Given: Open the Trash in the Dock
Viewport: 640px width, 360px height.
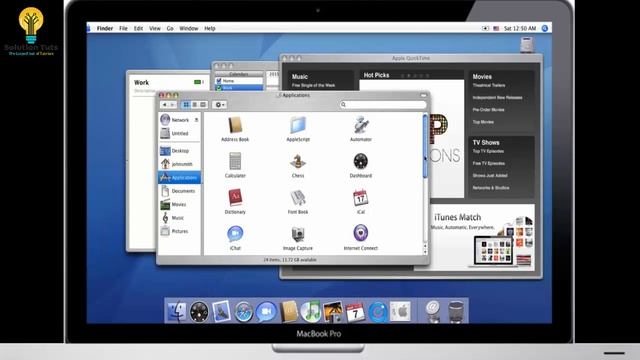Looking at the screenshot, I should [x=456, y=312].
